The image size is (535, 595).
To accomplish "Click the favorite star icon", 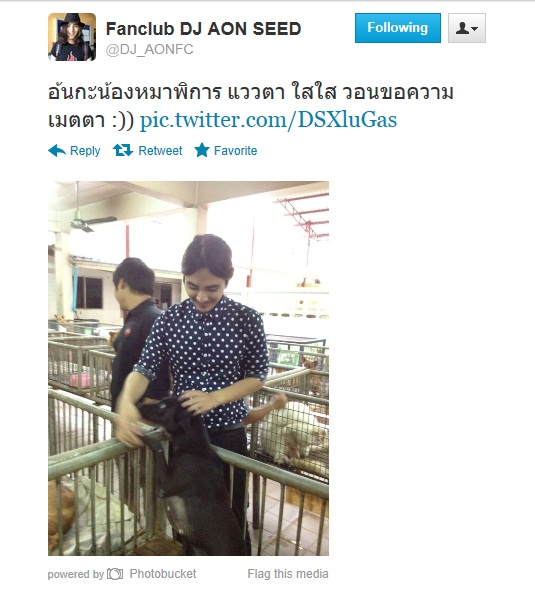I will click(x=202, y=150).
